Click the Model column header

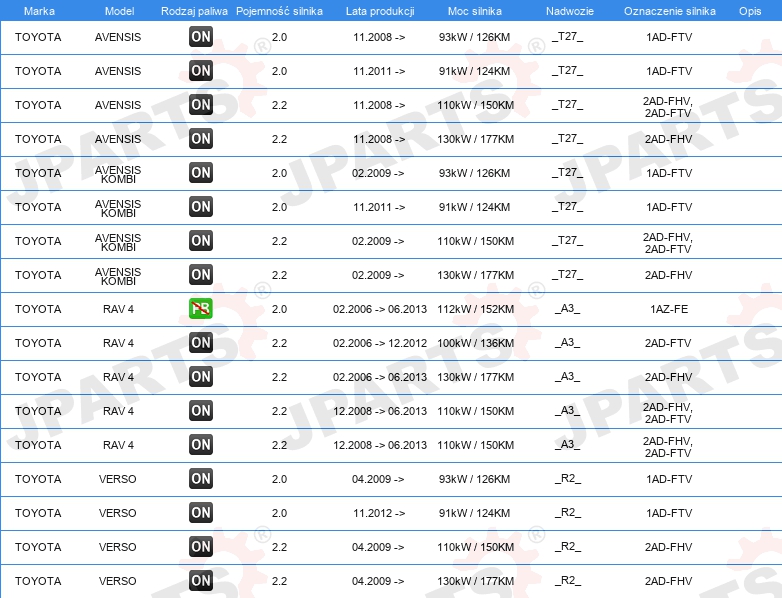(x=119, y=11)
